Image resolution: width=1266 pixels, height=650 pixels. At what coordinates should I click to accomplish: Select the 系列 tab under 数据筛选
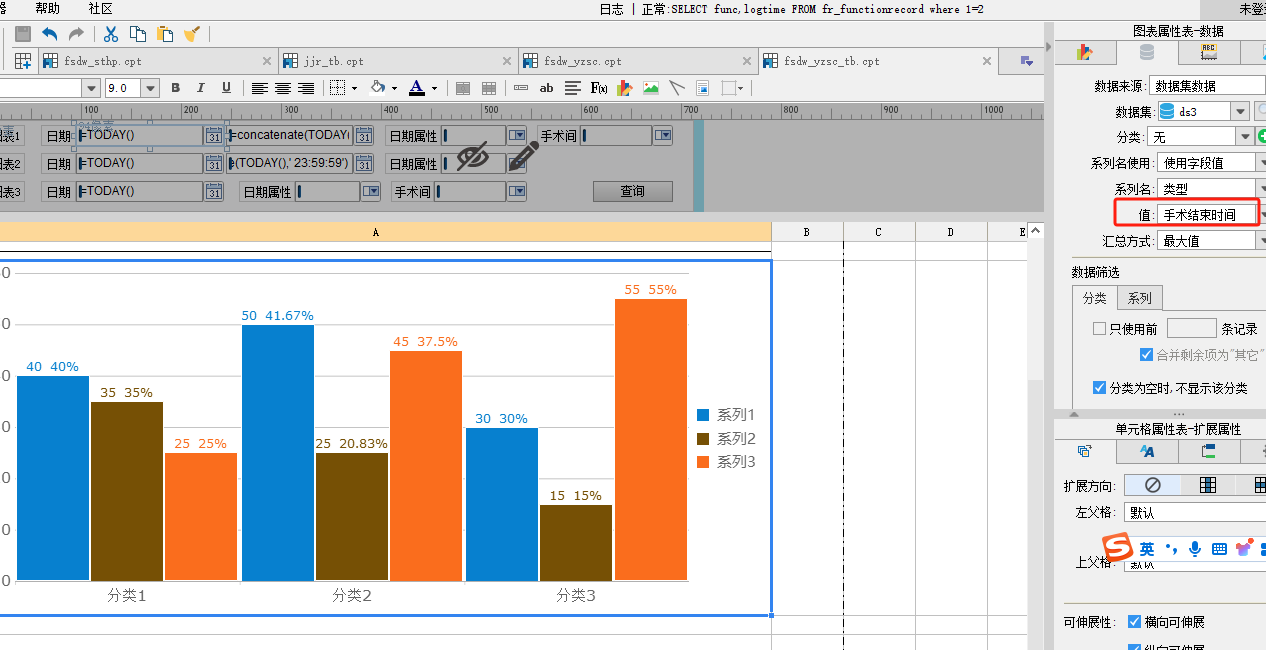pos(1139,298)
